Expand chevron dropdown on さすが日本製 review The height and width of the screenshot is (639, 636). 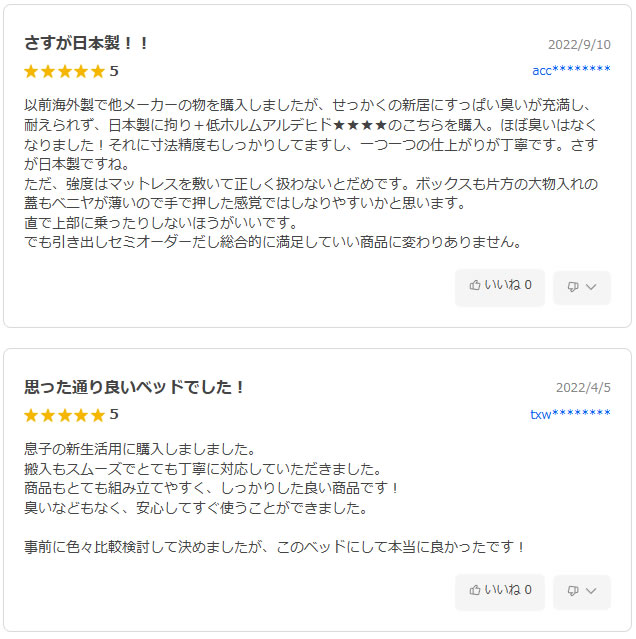(591, 287)
